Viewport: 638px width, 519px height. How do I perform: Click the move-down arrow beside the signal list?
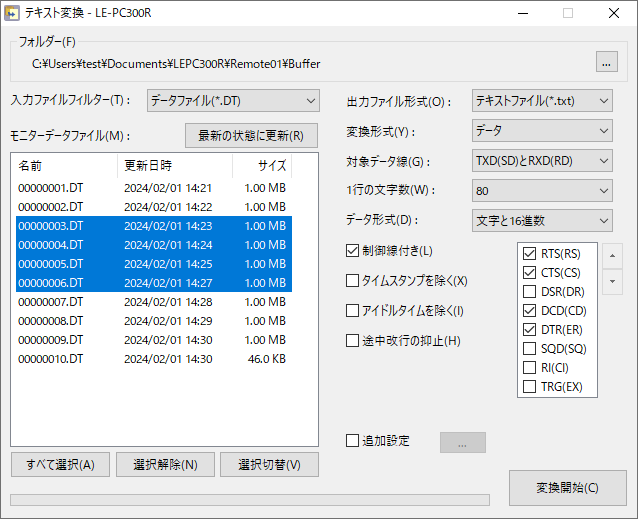[612, 282]
